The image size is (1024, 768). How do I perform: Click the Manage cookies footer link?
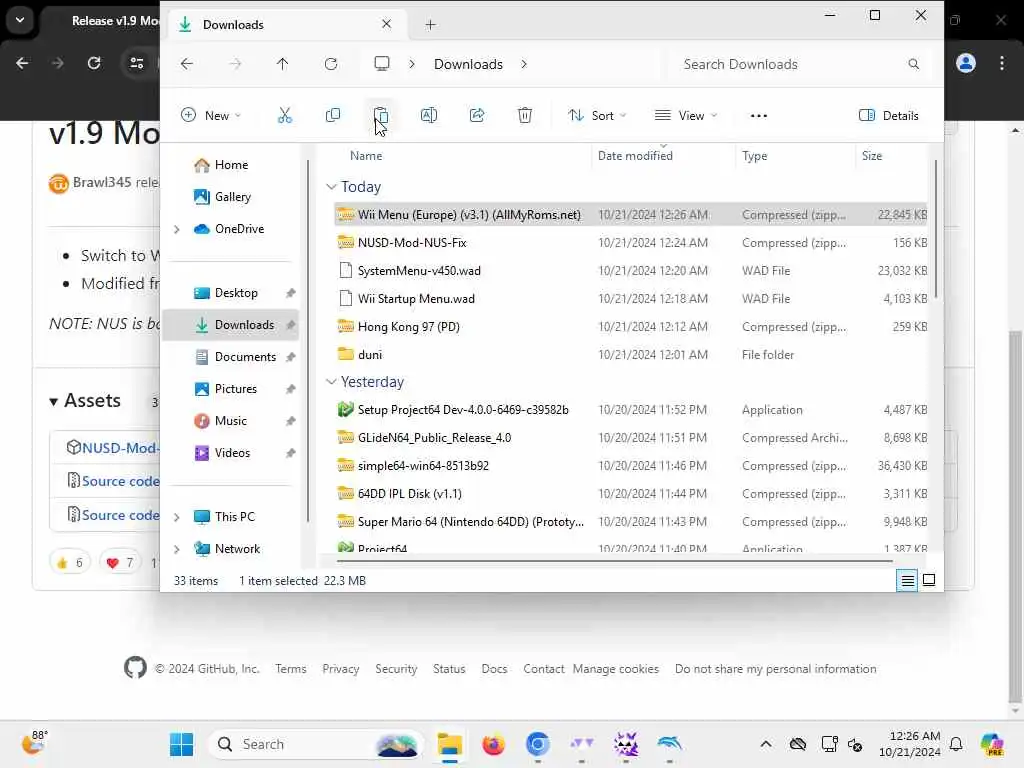pos(616,669)
